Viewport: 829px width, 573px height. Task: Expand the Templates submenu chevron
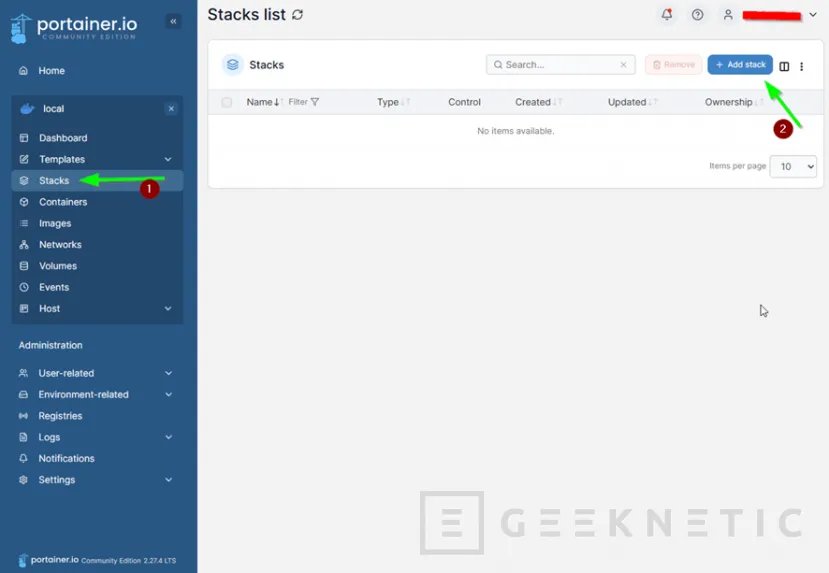(168, 159)
